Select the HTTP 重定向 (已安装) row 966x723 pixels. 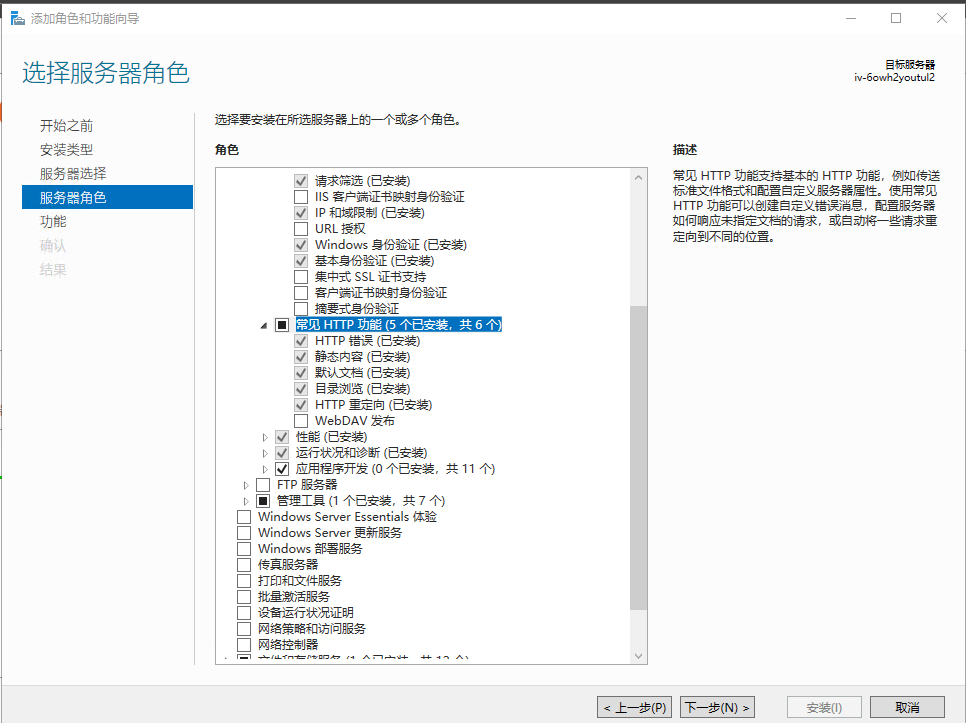click(x=373, y=405)
